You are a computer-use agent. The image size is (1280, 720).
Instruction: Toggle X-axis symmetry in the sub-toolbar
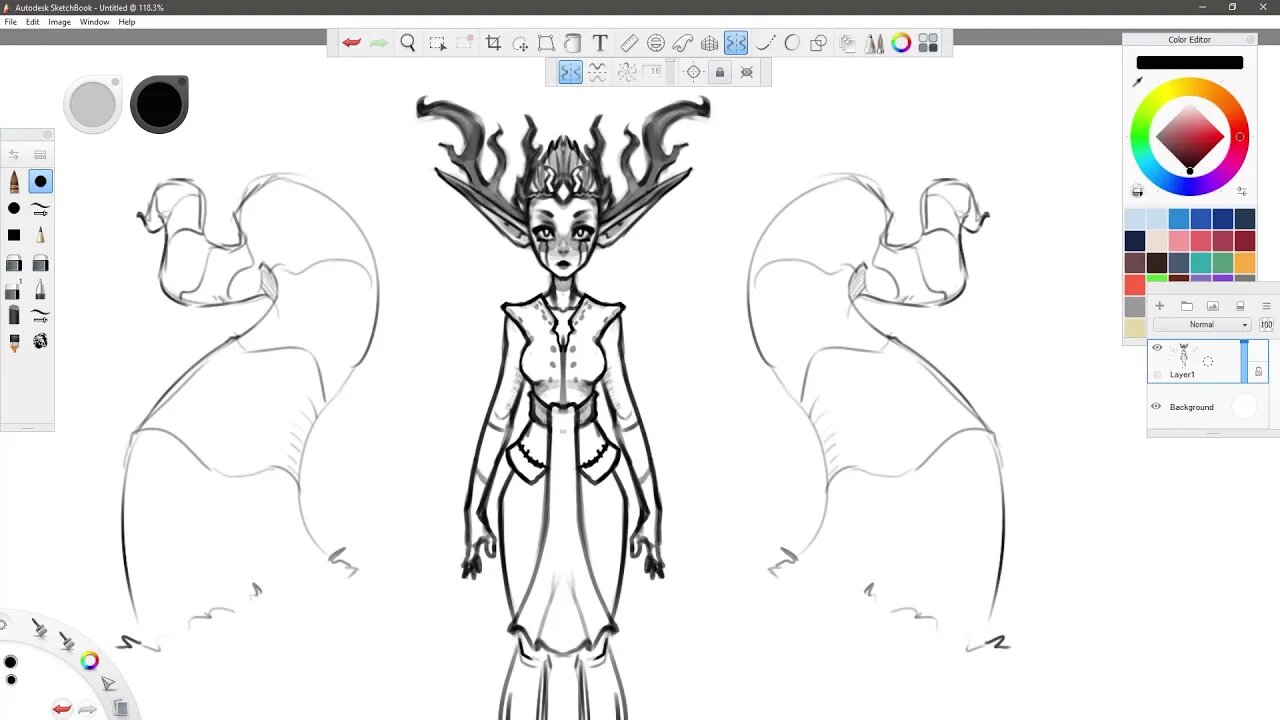(597, 72)
